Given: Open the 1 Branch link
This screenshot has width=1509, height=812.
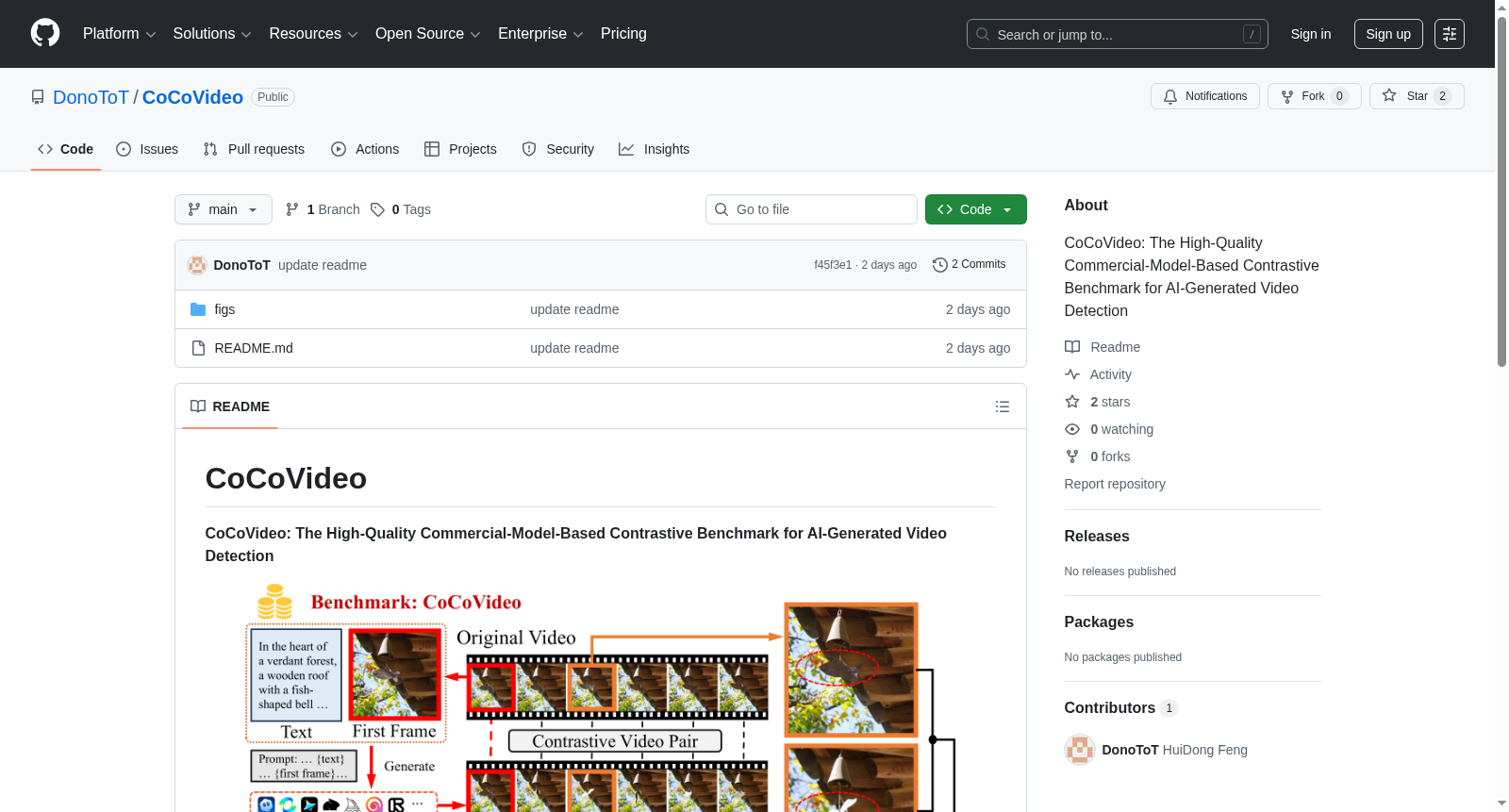Looking at the screenshot, I should coord(323,209).
